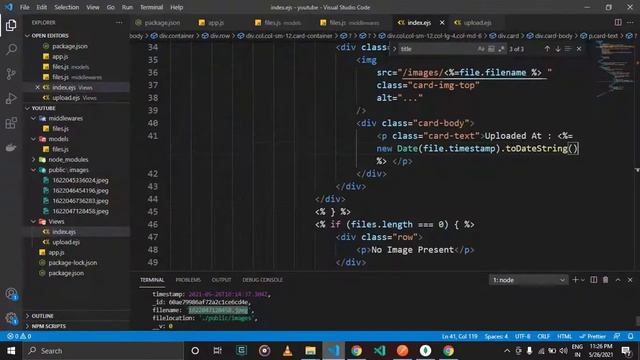Expand the node_modules folder
640x360 pixels.
tap(33, 160)
